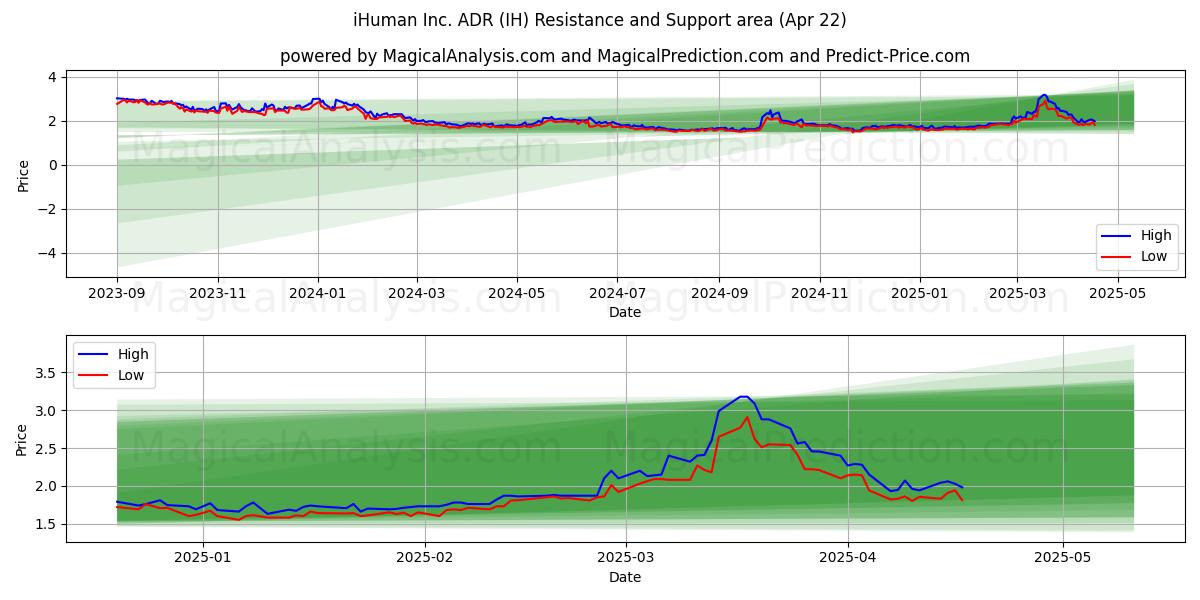Click the 2024-05 tick label on top chart
Screen dimensions: 1200x600
click(x=517, y=294)
